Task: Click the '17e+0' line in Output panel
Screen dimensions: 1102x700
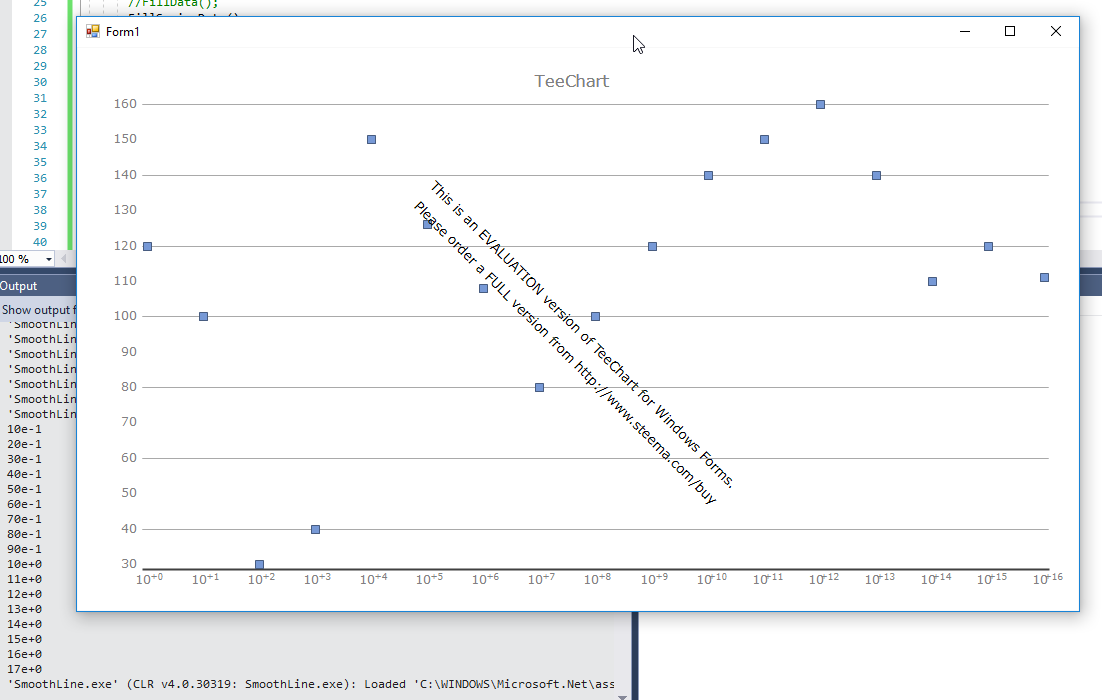Action: (25, 669)
